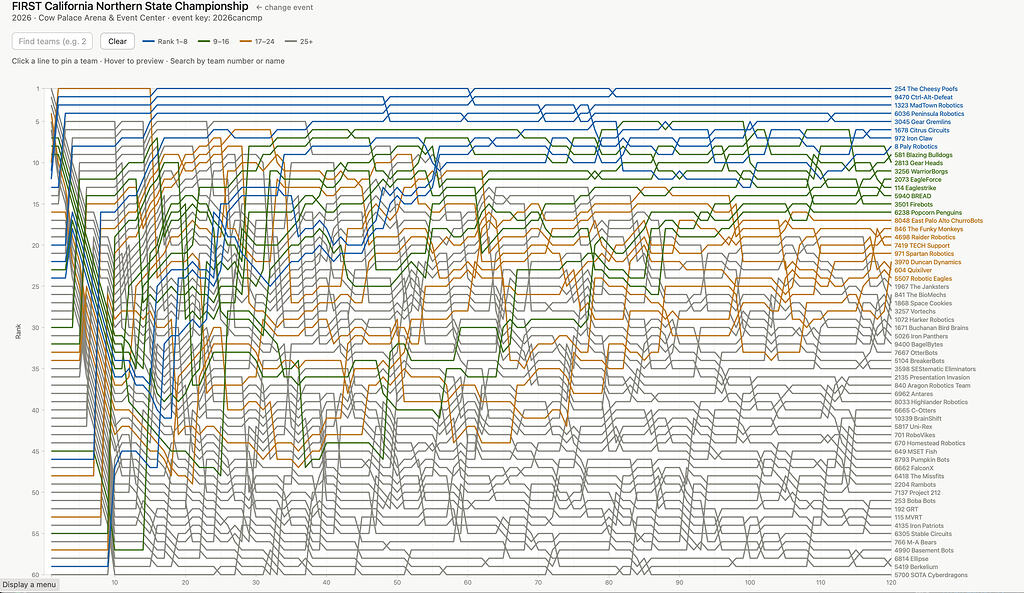The height and width of the screenshot is (593, 1024).
Task: Pin the 5940 BREAD team label
Action: coord(914,196)
